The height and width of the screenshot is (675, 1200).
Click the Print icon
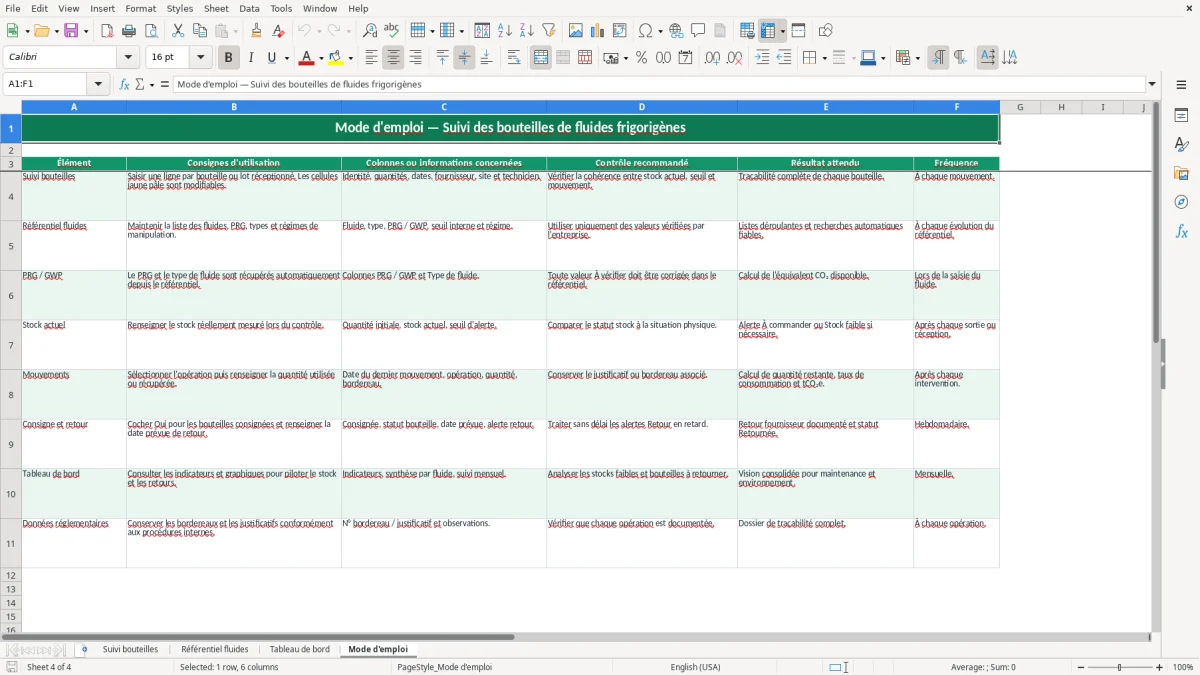129,31
